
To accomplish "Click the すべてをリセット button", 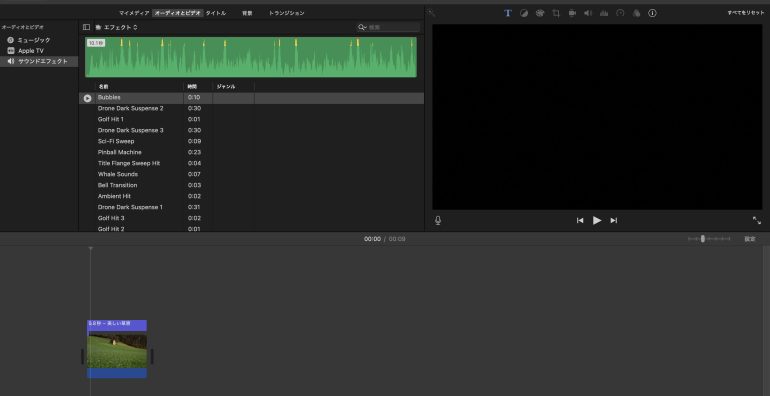I will pos(746,13).
